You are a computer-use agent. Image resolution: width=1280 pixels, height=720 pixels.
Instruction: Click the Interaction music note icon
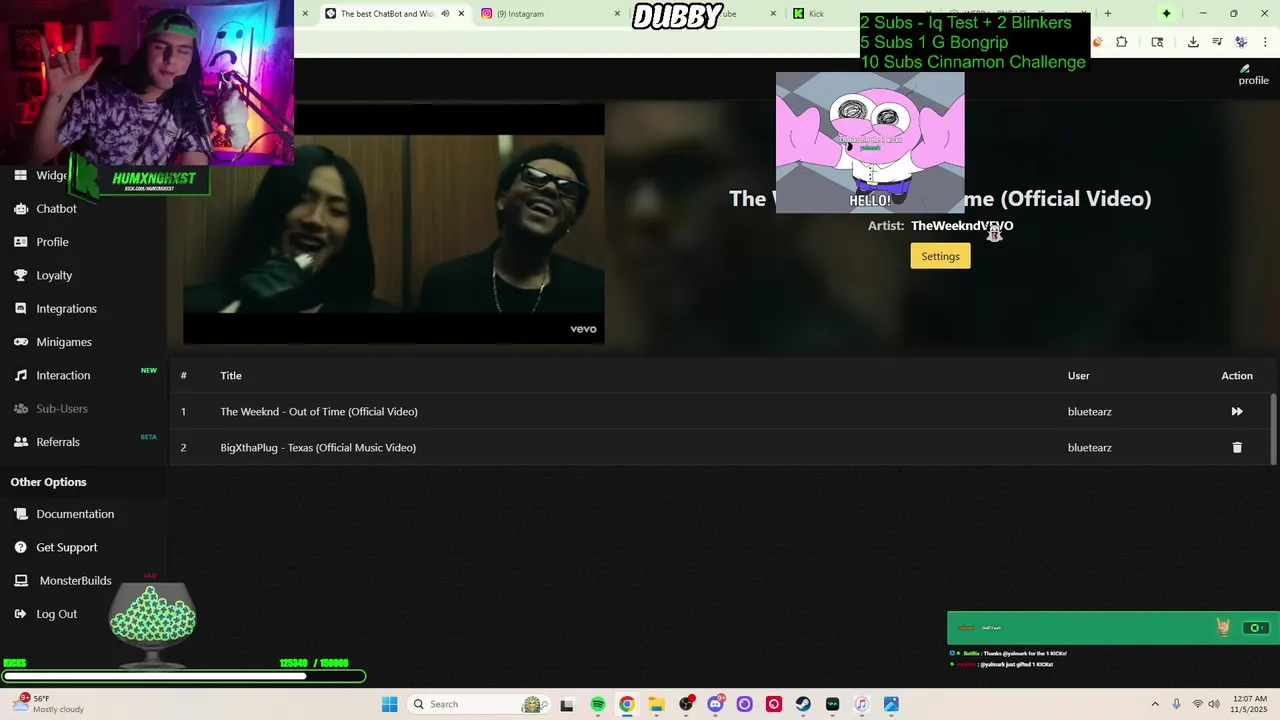(20, 375)
